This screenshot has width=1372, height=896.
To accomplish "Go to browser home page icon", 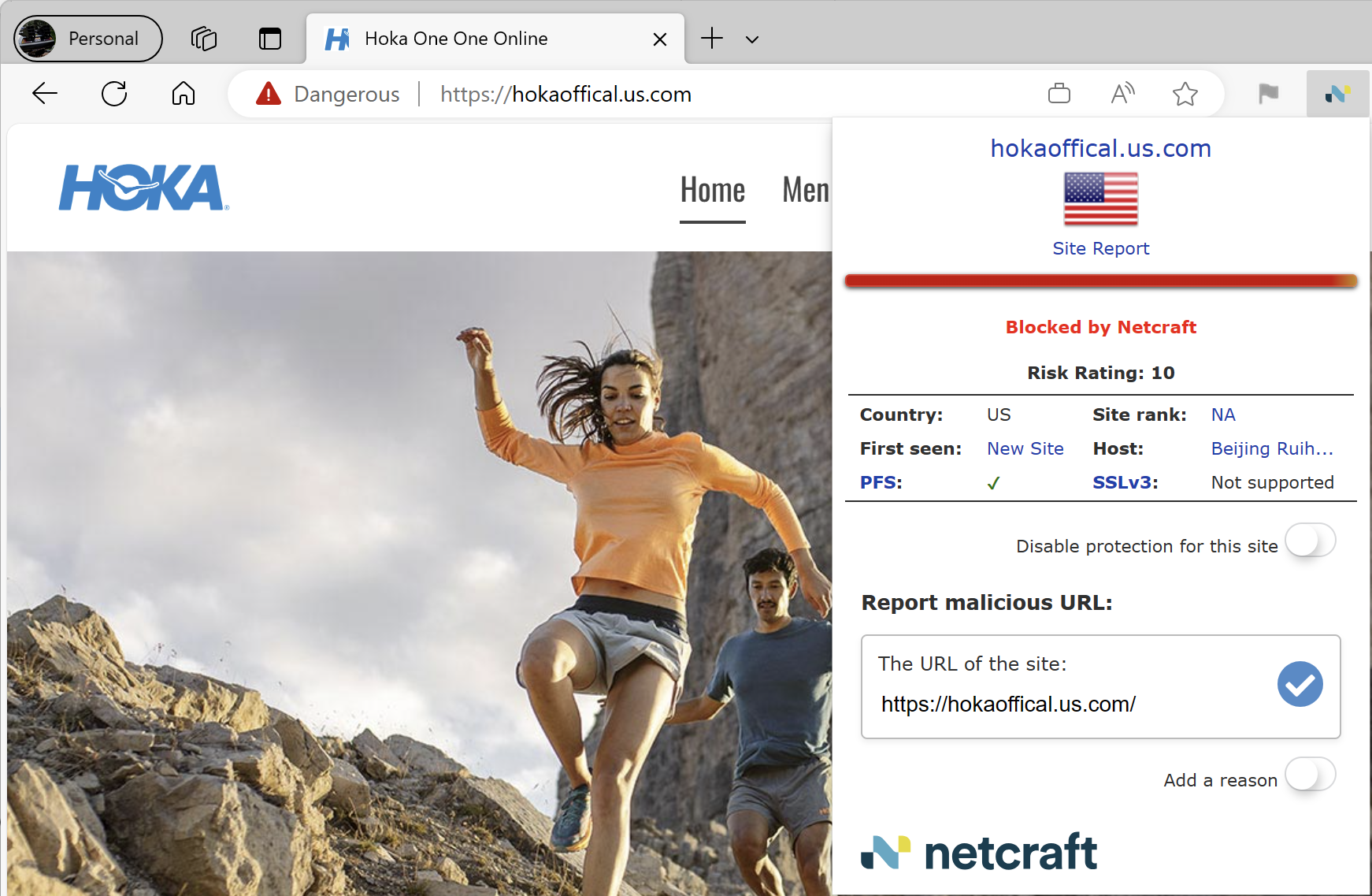I will (x=184, y=94).
